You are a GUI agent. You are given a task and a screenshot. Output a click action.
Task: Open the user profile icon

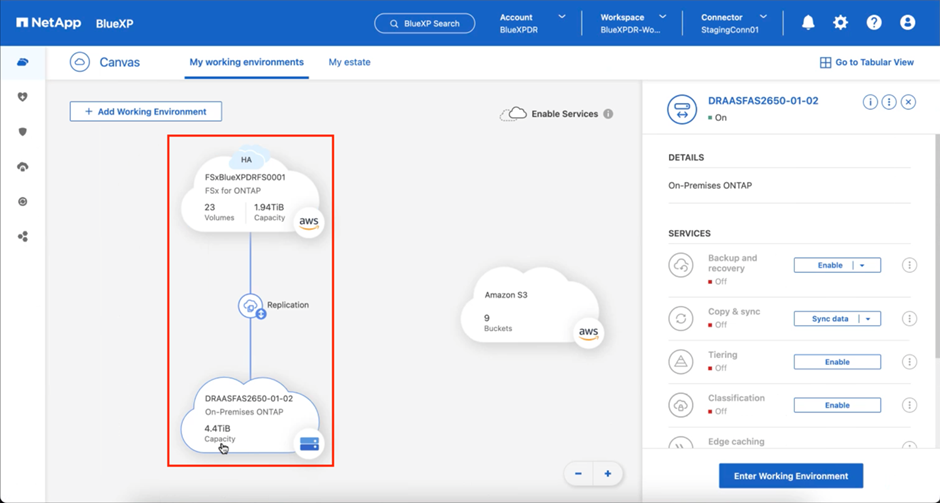tap(907, 23)
